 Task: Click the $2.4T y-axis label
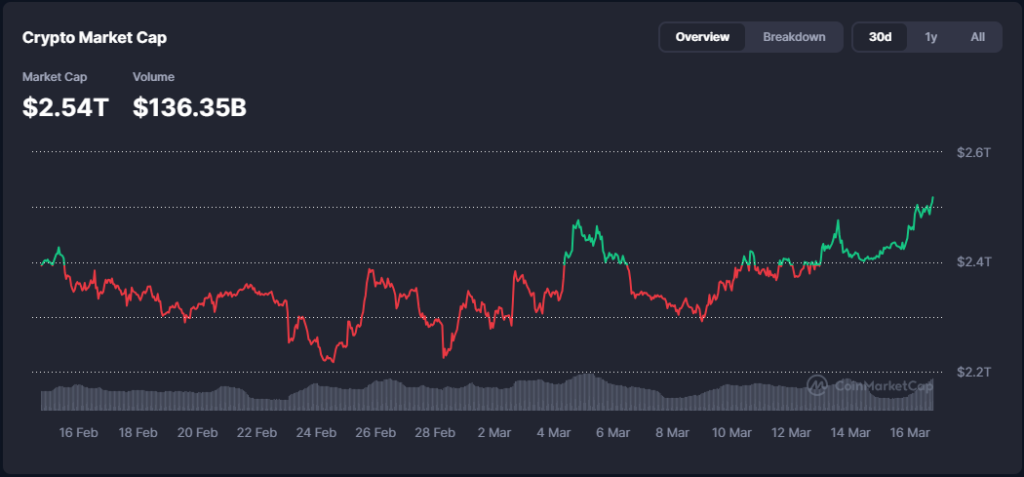coord(973,262)
